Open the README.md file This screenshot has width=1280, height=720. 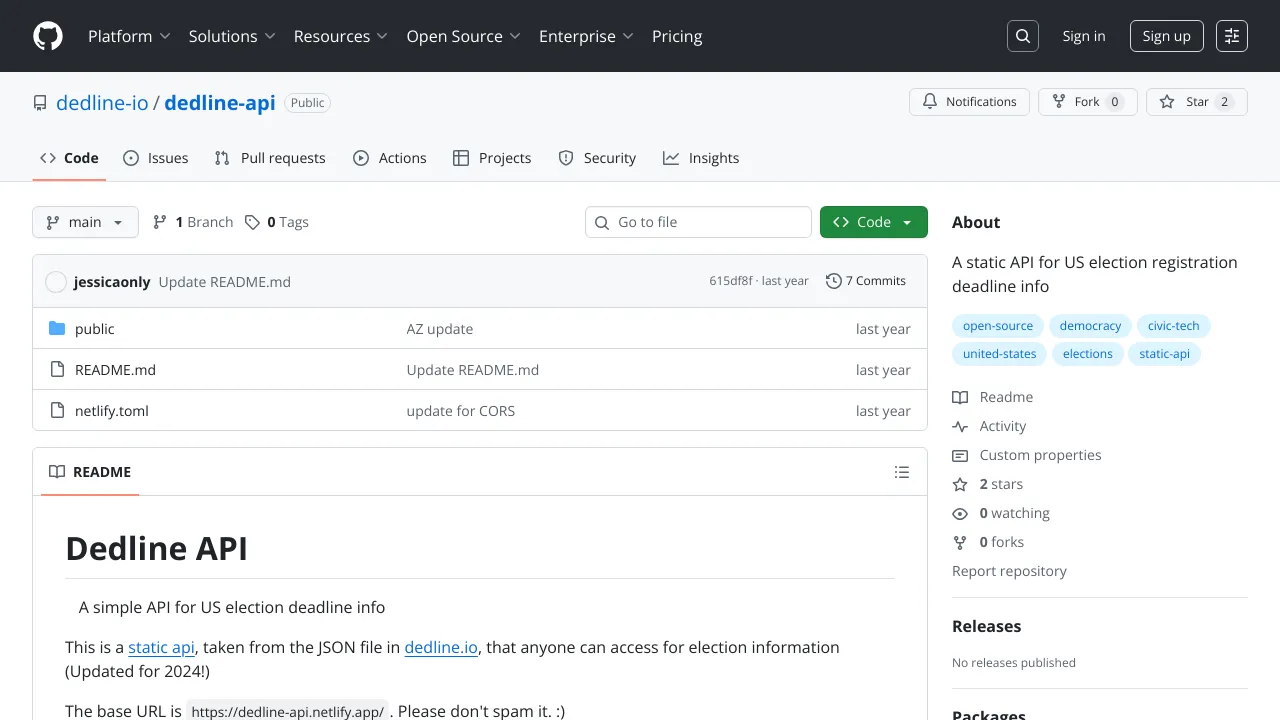(115, 370)
